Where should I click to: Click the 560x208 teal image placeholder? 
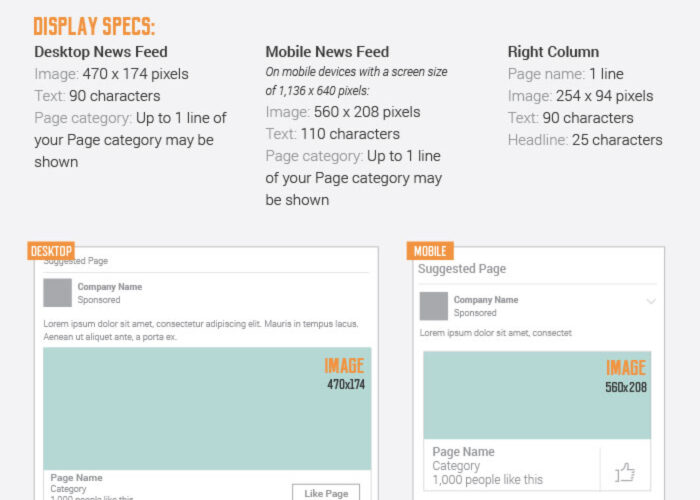(x=537, y=395)
